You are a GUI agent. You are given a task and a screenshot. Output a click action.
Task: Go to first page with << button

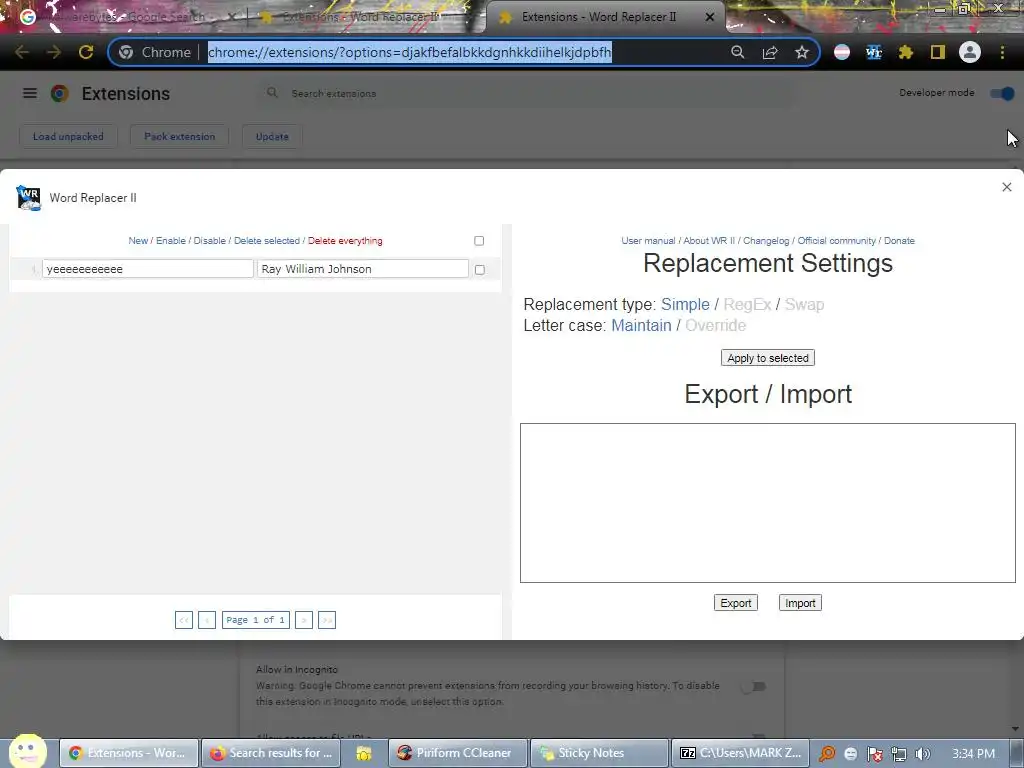[184, 620]
